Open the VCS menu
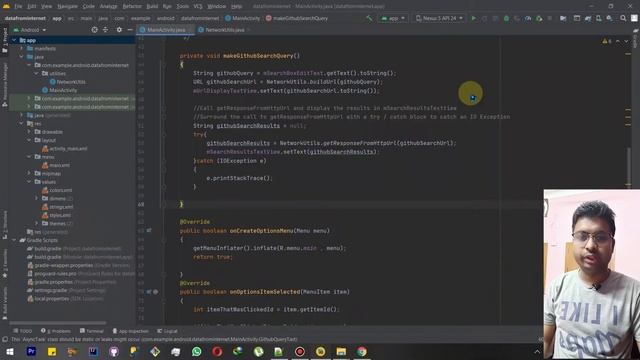640x360 pixels. pyautogui.click(x=198, y=6)
